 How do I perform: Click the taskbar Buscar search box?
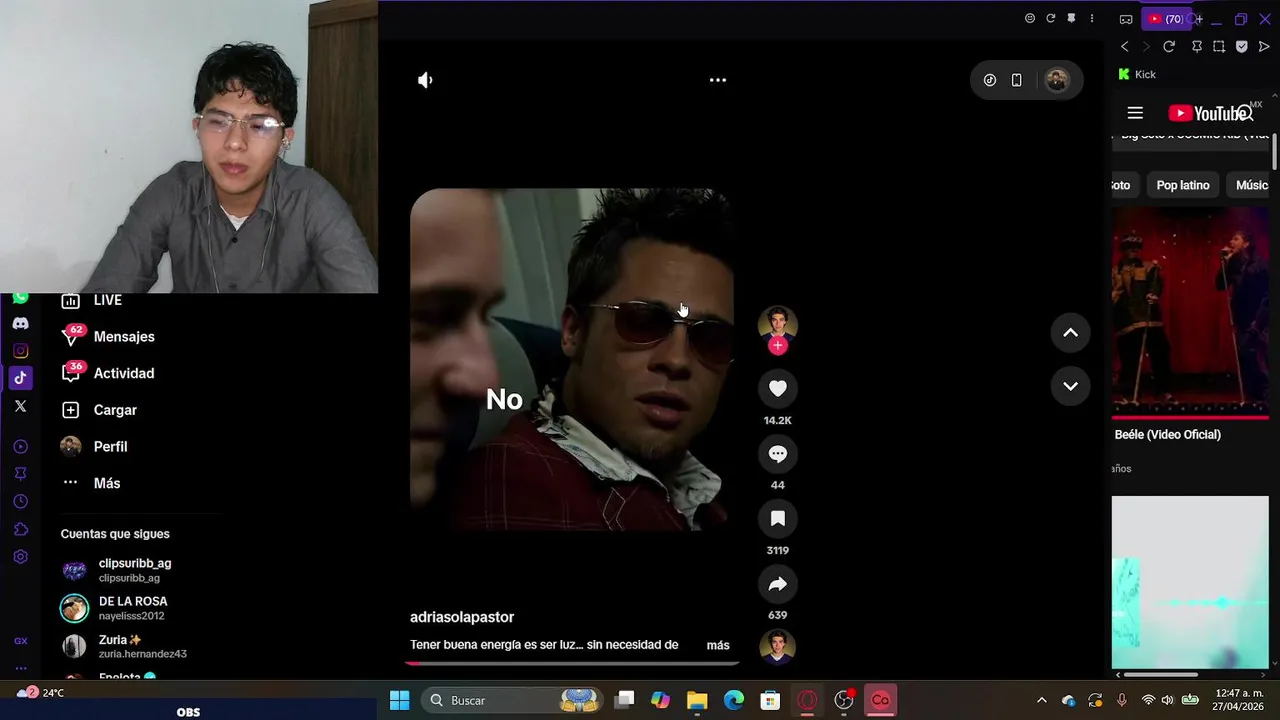pyautogui.click(x=512, y=700)
